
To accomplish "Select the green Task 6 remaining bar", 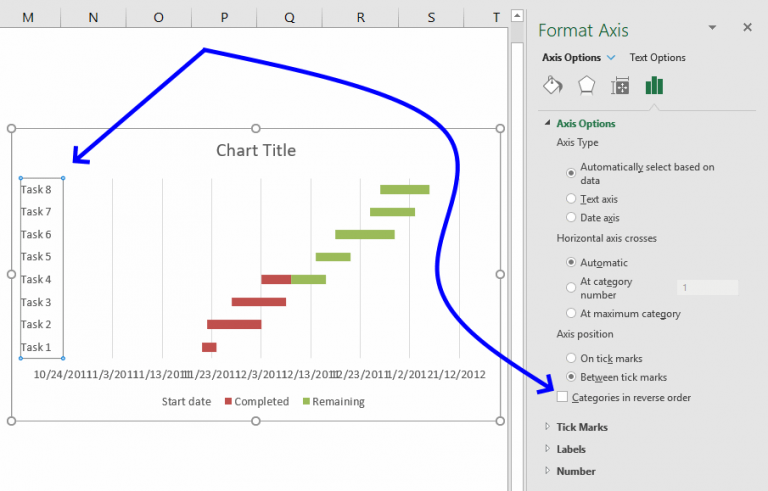I will pos(365,234).
